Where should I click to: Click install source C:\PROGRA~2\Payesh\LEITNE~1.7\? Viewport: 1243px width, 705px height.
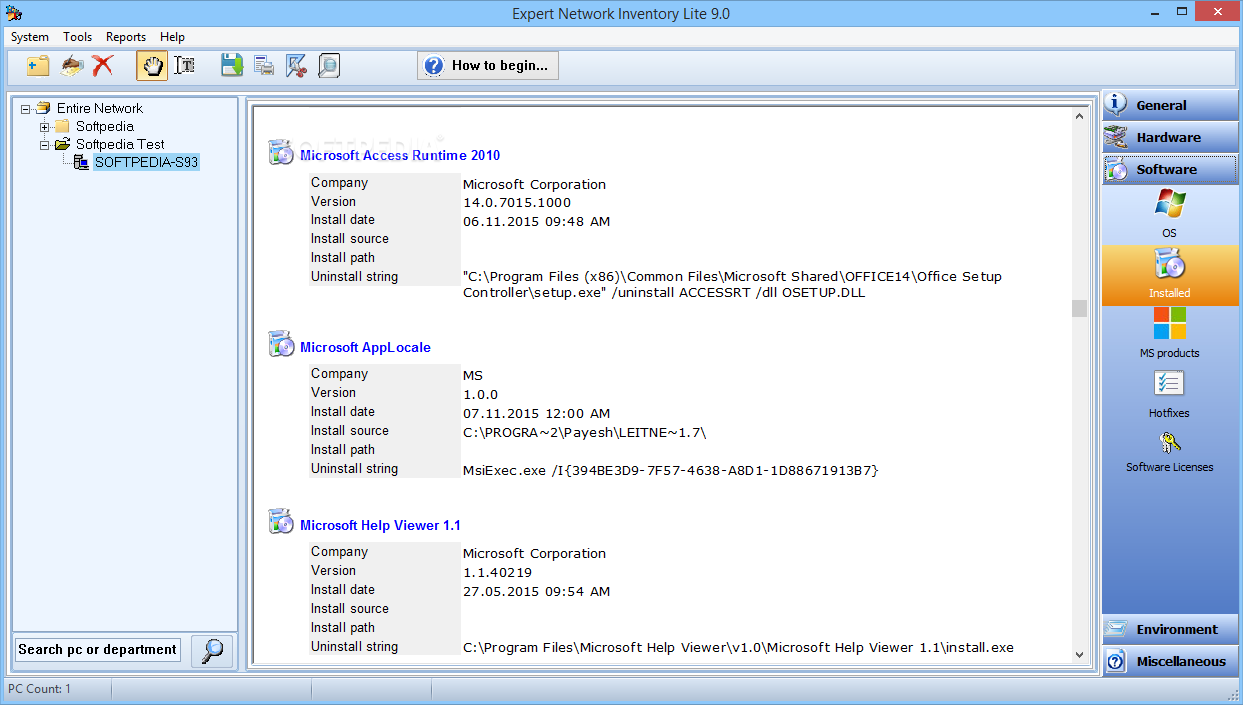click(584, 432)
